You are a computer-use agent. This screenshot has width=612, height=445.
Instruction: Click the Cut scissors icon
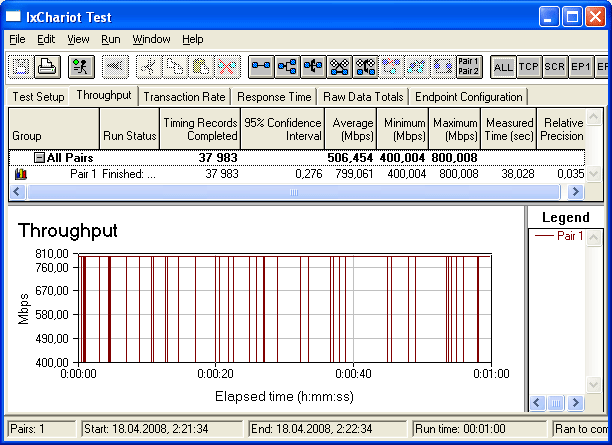[x=149, y=67]
